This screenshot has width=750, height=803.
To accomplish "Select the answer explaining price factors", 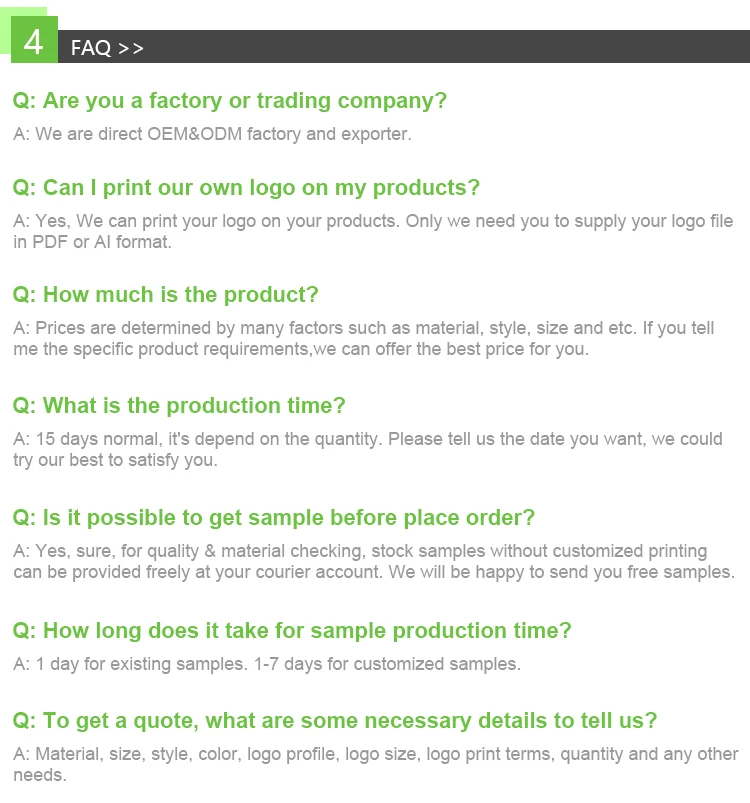I will tap(364, 328).
